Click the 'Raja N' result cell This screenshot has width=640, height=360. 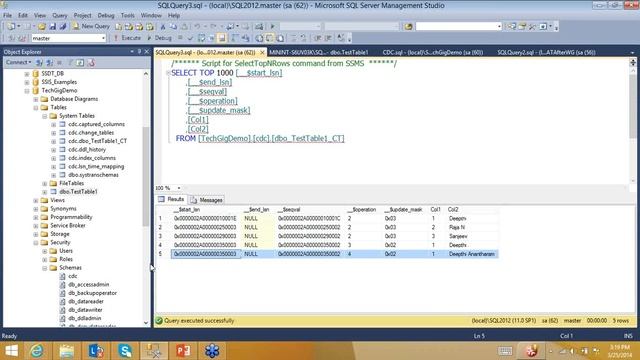[x=457, y=227]
